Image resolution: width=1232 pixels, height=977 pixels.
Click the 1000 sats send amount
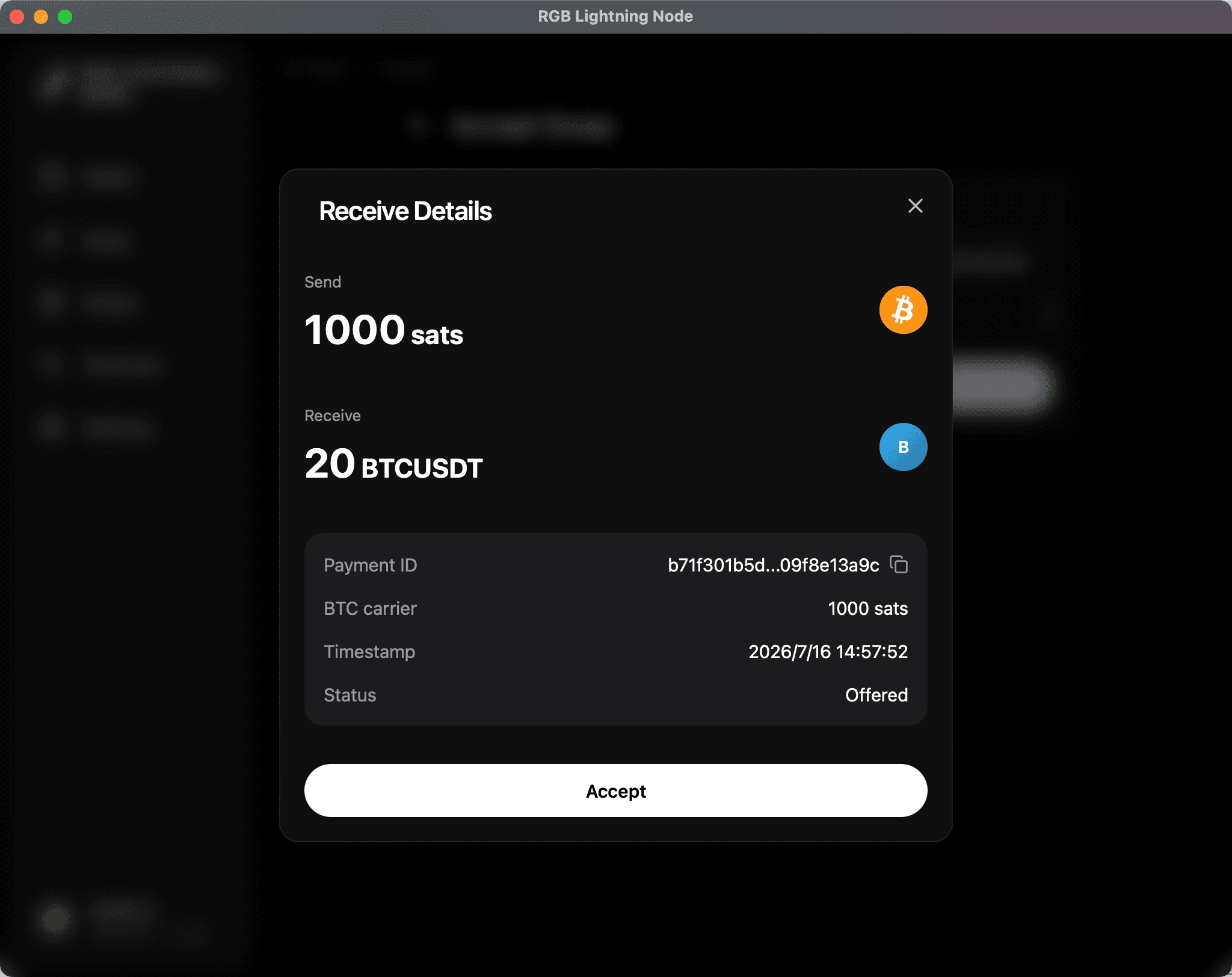pyautogui.click(x=384, y=330)
